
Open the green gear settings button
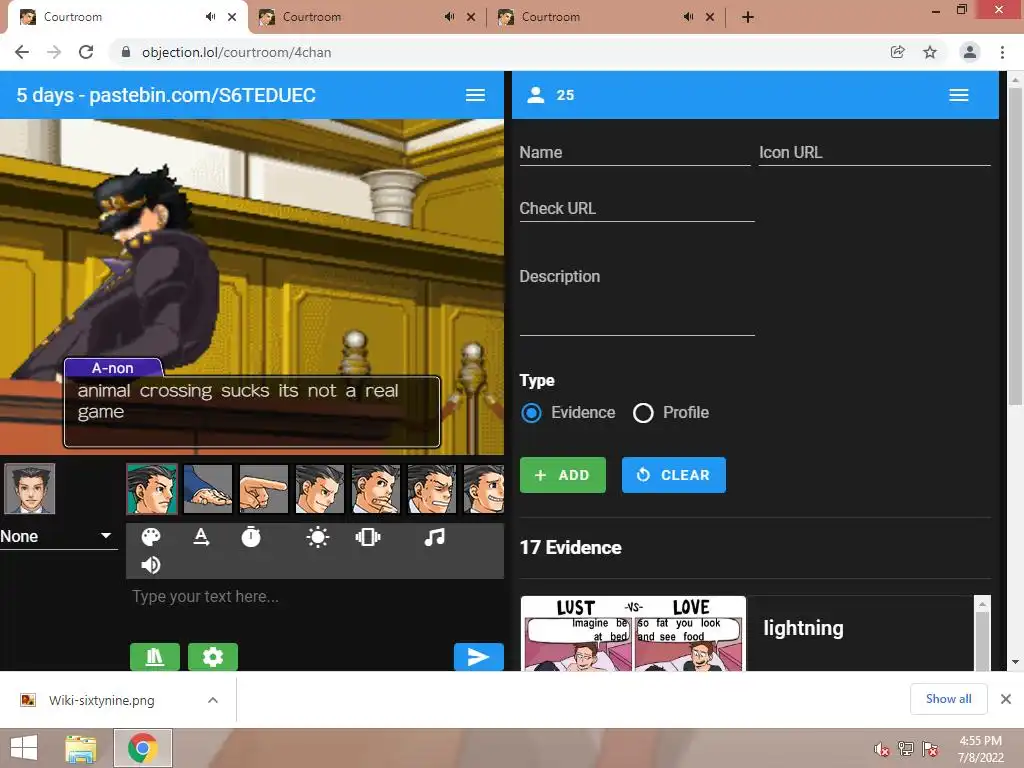click(x=213, y=657)
